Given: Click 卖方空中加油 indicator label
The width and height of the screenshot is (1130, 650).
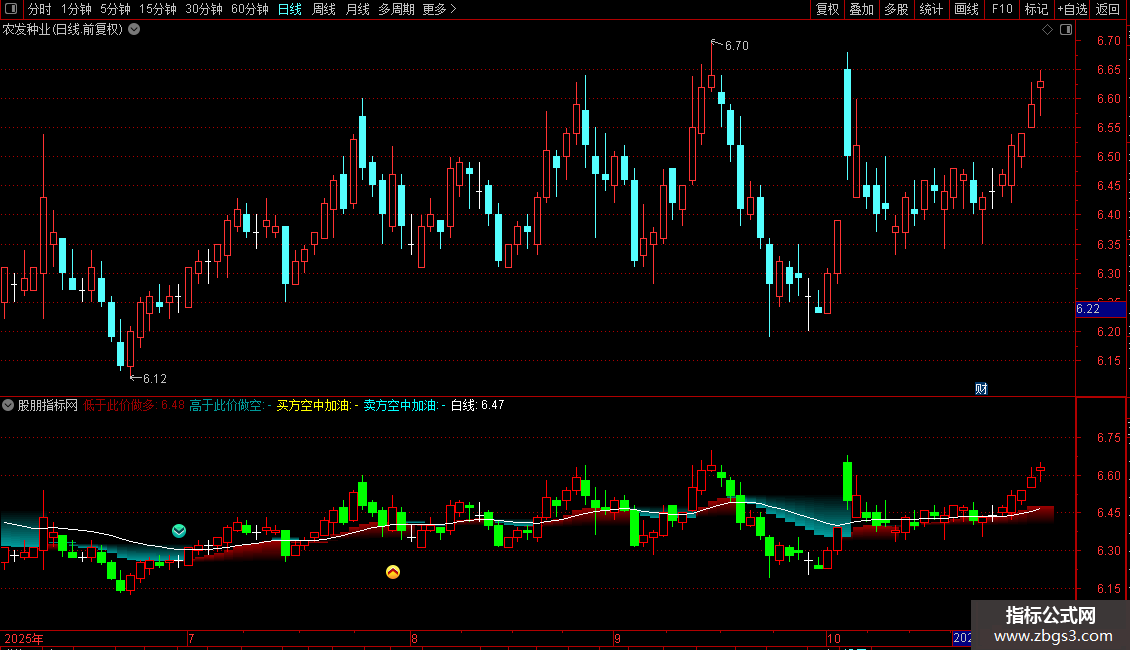Looking at the screenshot, I should (400, 406).
